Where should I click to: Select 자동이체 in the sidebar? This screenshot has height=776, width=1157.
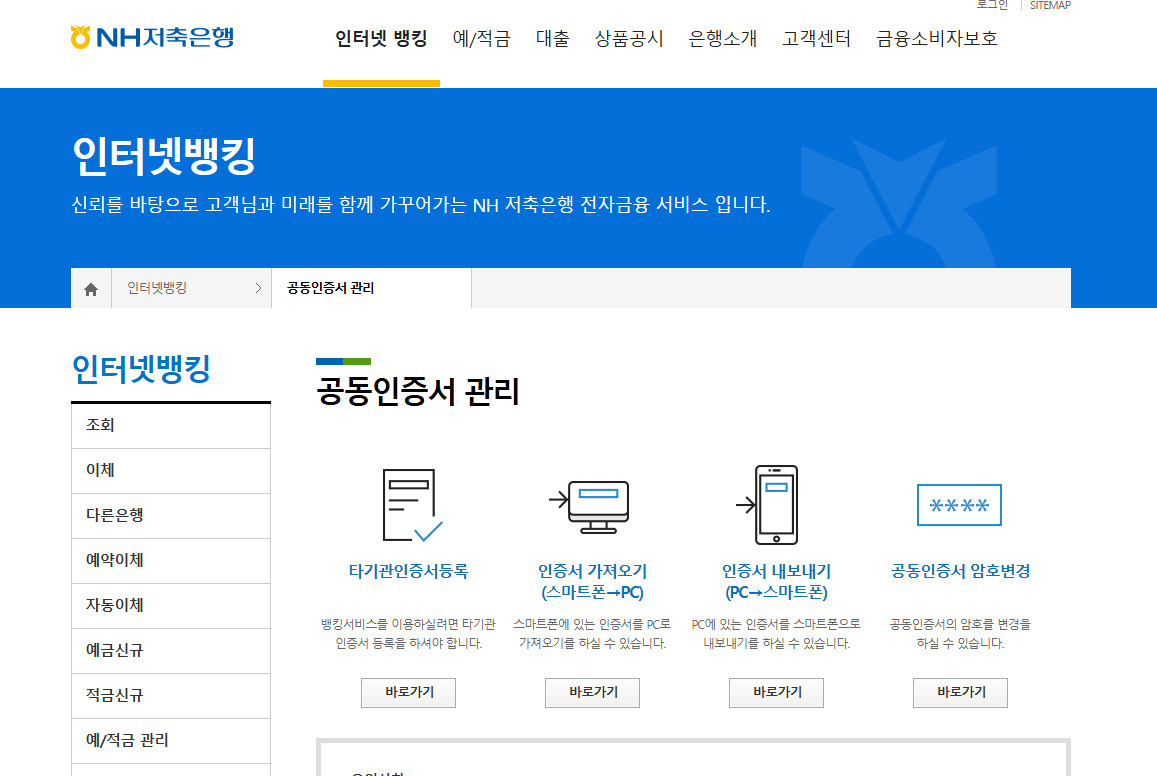171,606
